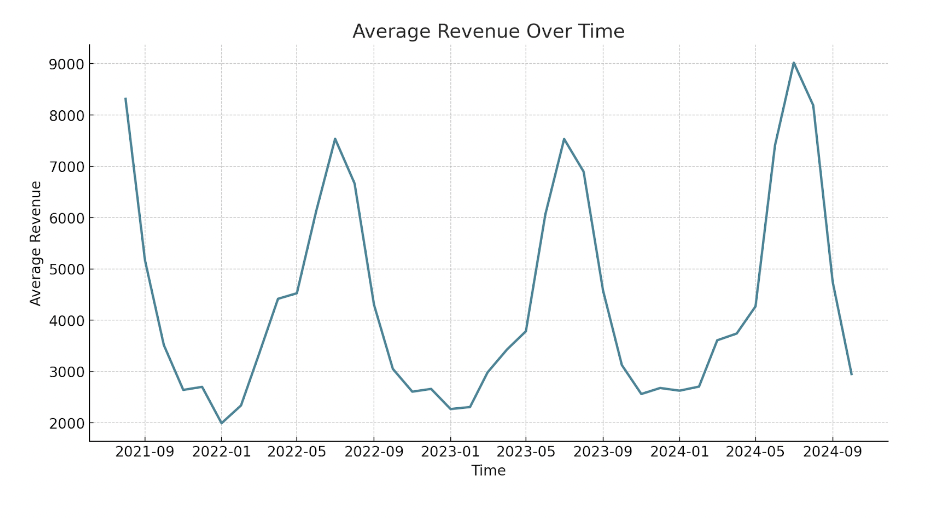Select the 2023-05 x-axis tick label
932x518 pixels.
pyautogui.click(x=526, y=452)
